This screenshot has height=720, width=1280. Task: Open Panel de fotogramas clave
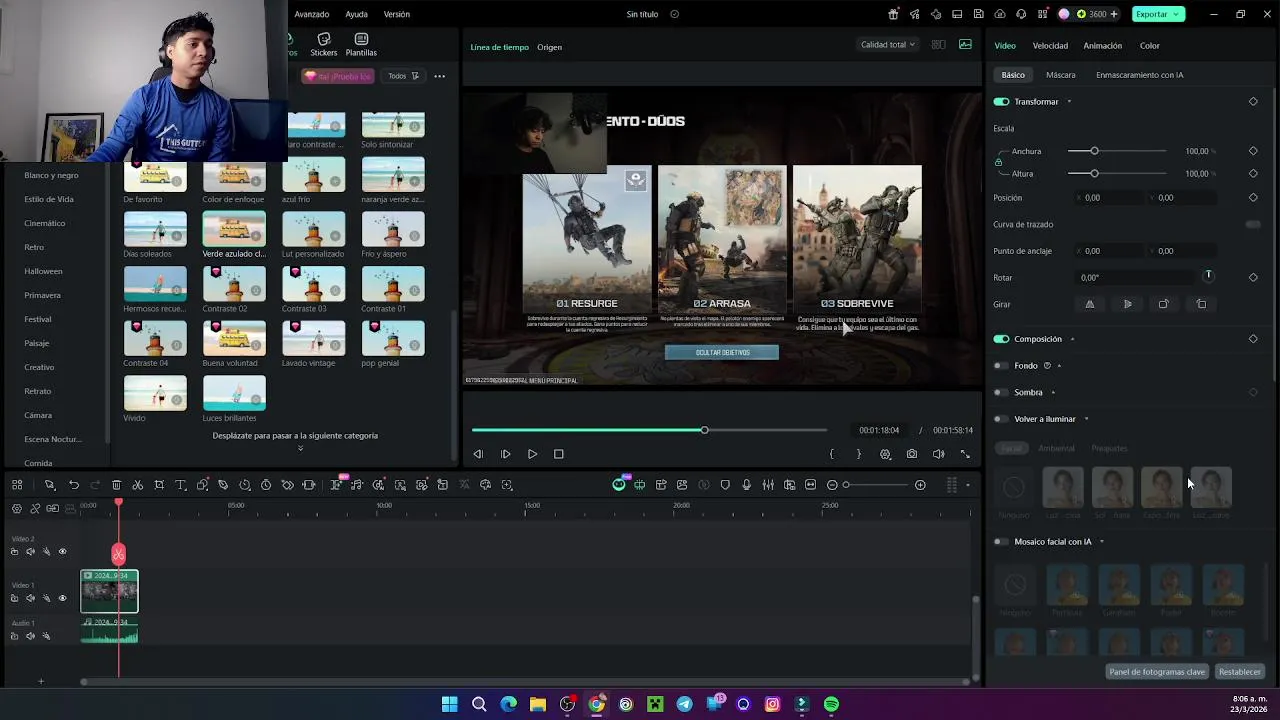1157,672
